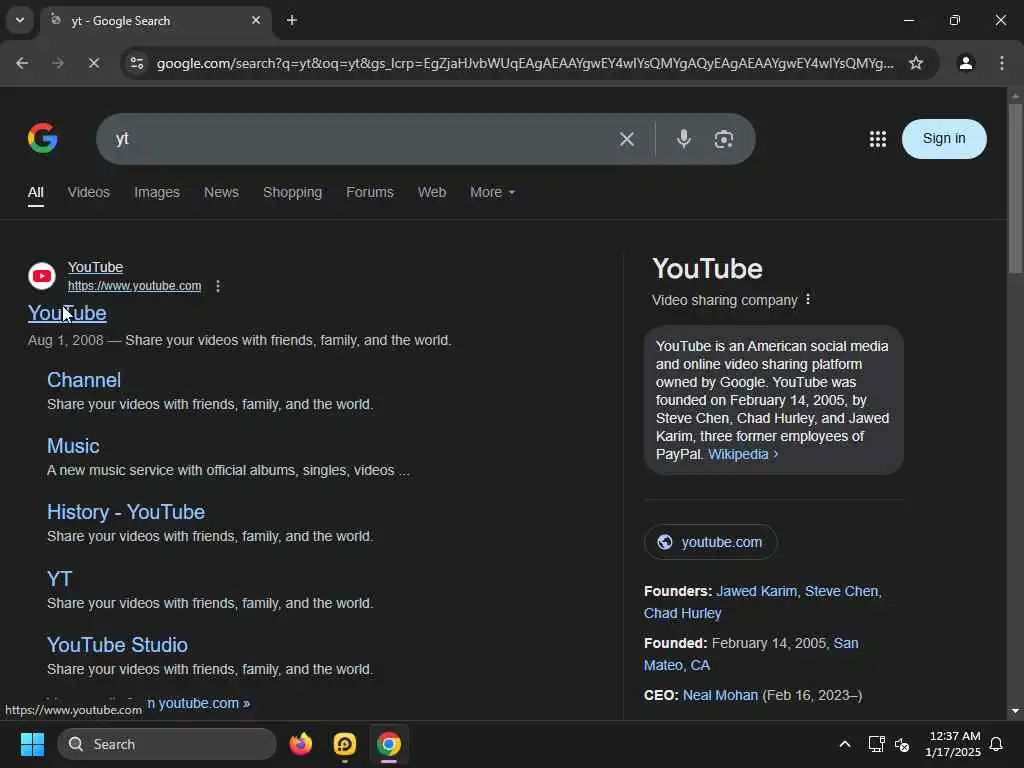Open the Chrome profile icon
Viewport: 1024px width, 768px height.
pyautogui.click(x=966, y=63)
